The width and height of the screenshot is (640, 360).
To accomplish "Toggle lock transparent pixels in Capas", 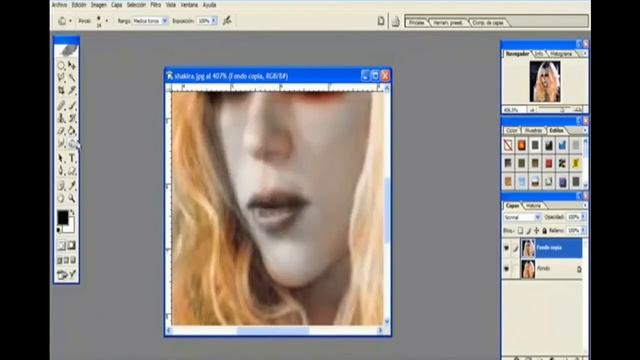I will [x=520, y=231].
